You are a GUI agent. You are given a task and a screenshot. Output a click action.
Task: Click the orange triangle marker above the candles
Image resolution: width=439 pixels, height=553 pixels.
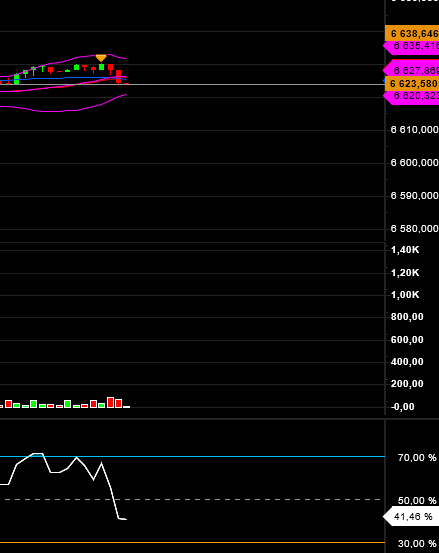pos(101,58)
